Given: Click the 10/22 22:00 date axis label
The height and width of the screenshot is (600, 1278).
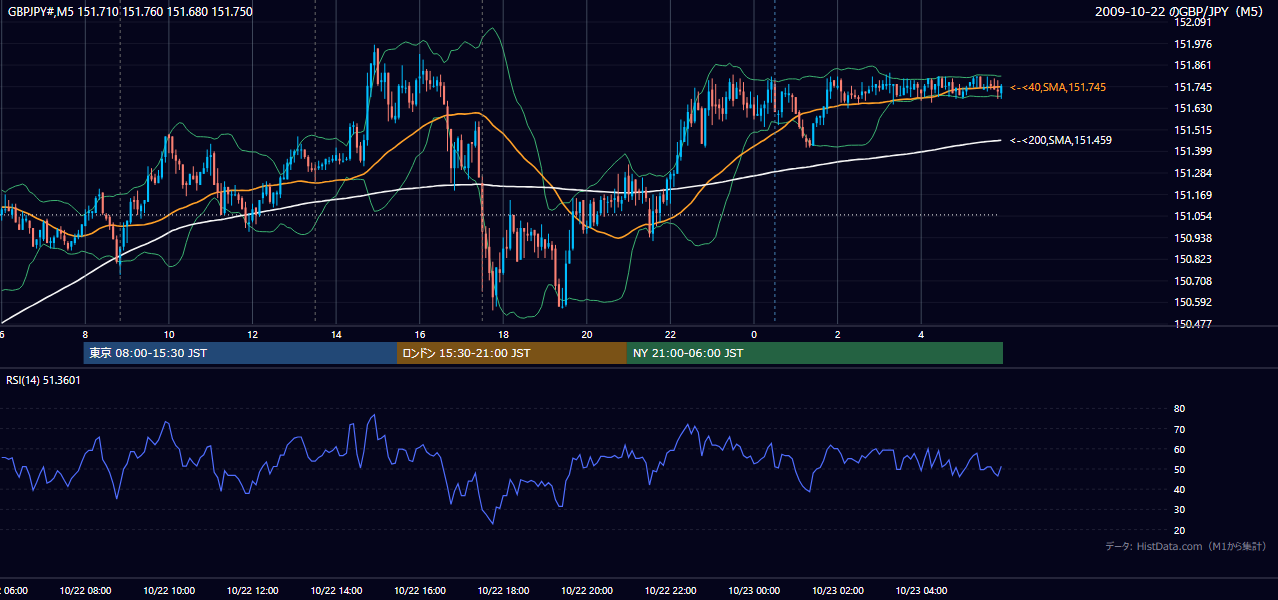Looking at the screenshot, I should [670, 591].
